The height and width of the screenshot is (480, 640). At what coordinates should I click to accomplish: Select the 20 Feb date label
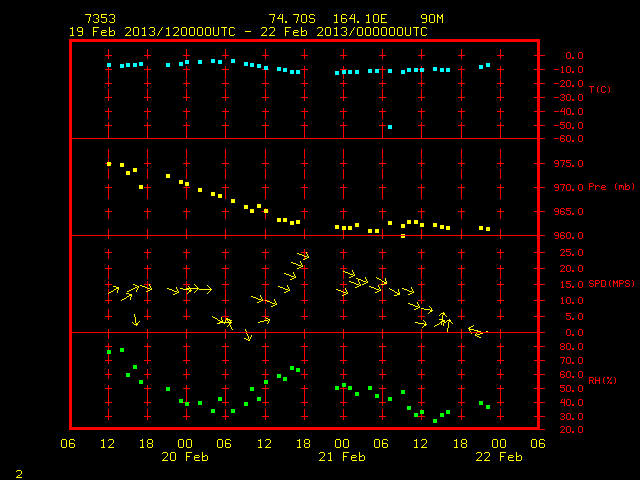(x=185, y=457)
